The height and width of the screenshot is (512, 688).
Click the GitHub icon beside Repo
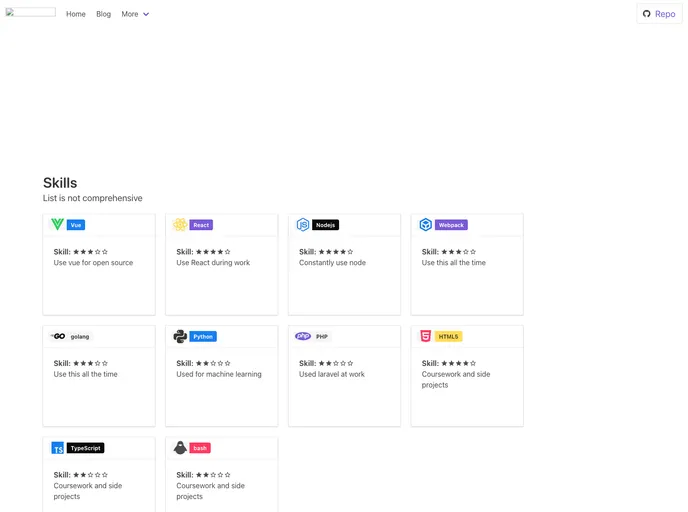pos(646,14)
